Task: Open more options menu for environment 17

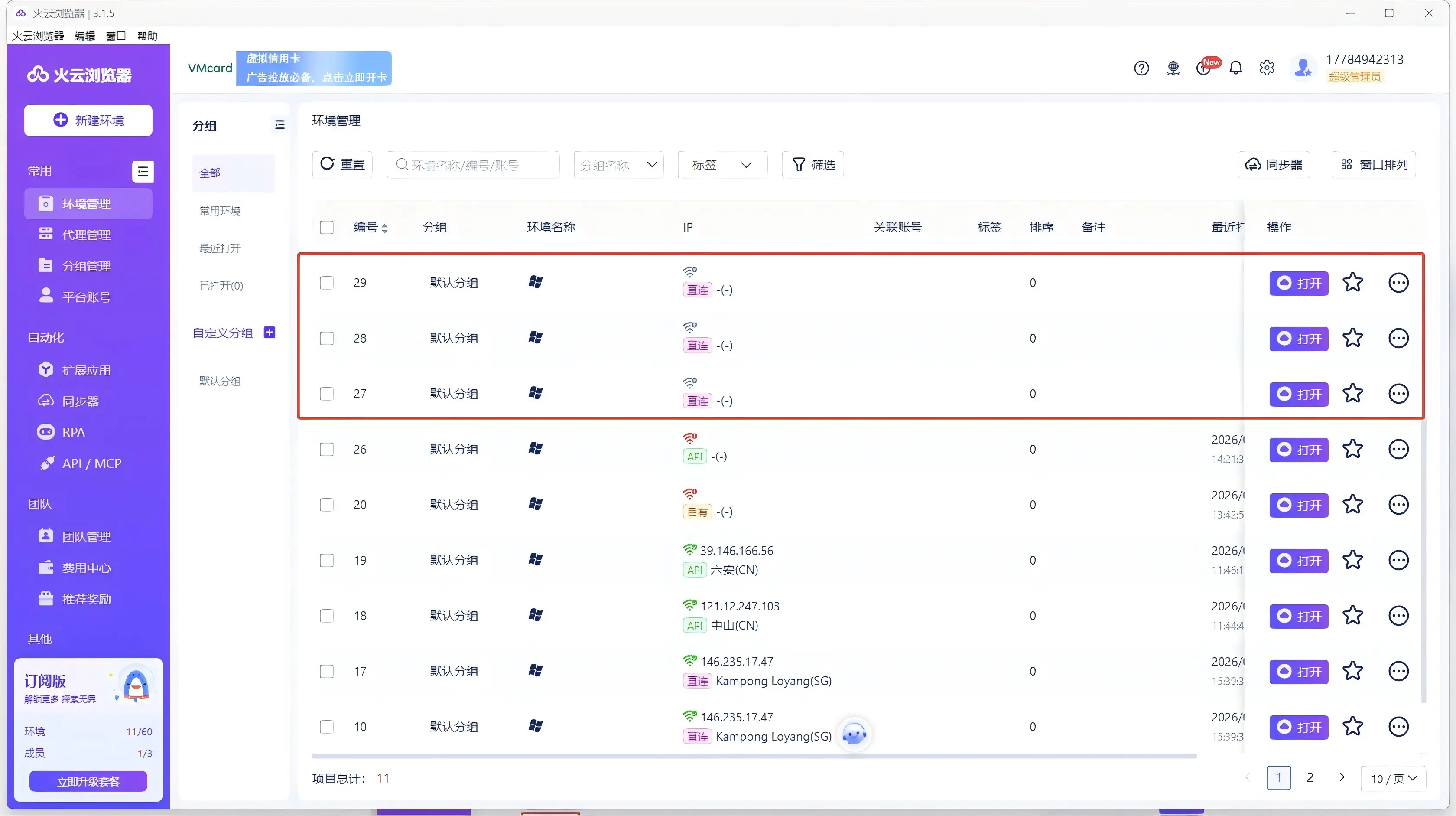Action: click(1398, 671)
